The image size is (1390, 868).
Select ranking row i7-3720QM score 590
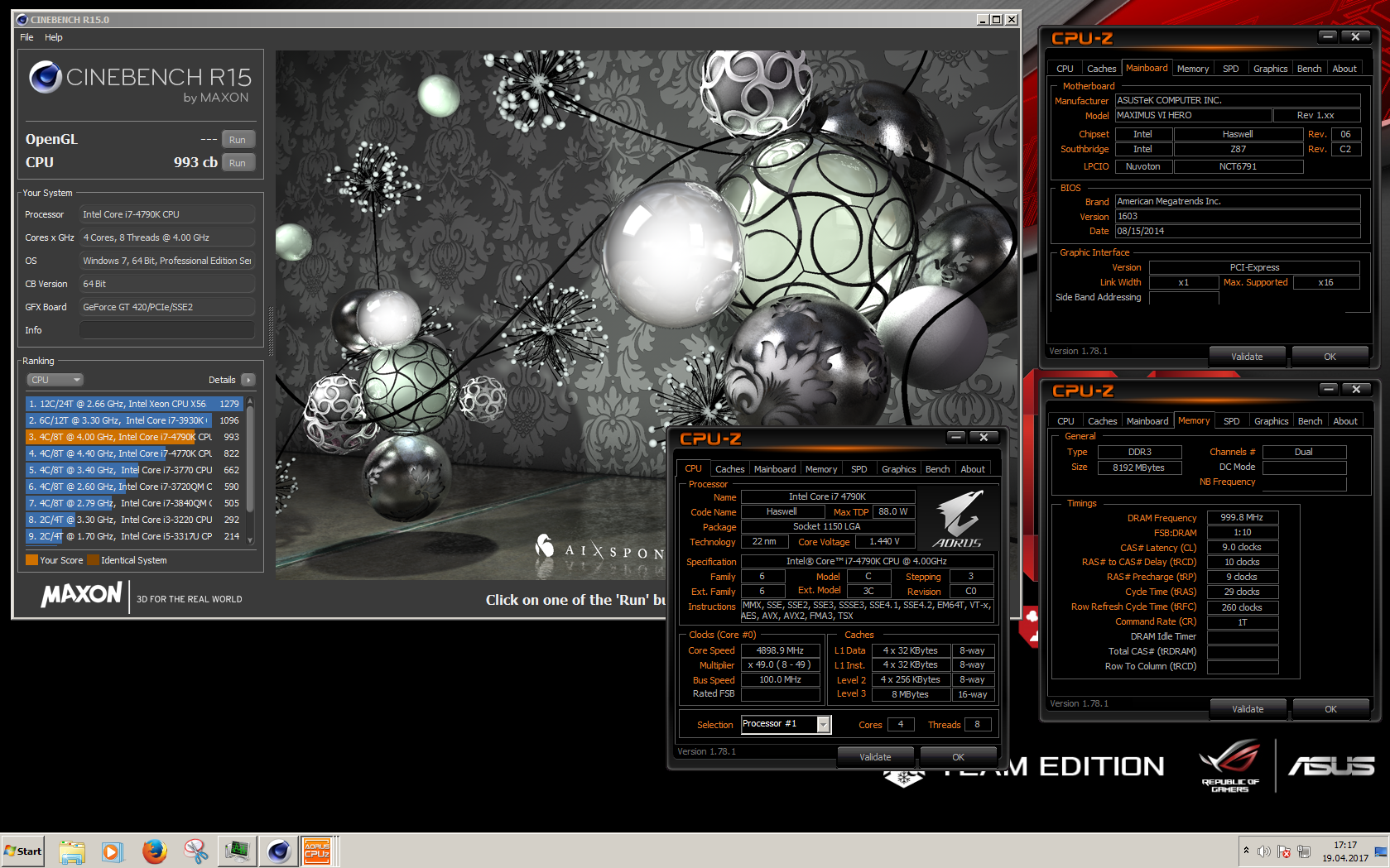tap(134, 487)
